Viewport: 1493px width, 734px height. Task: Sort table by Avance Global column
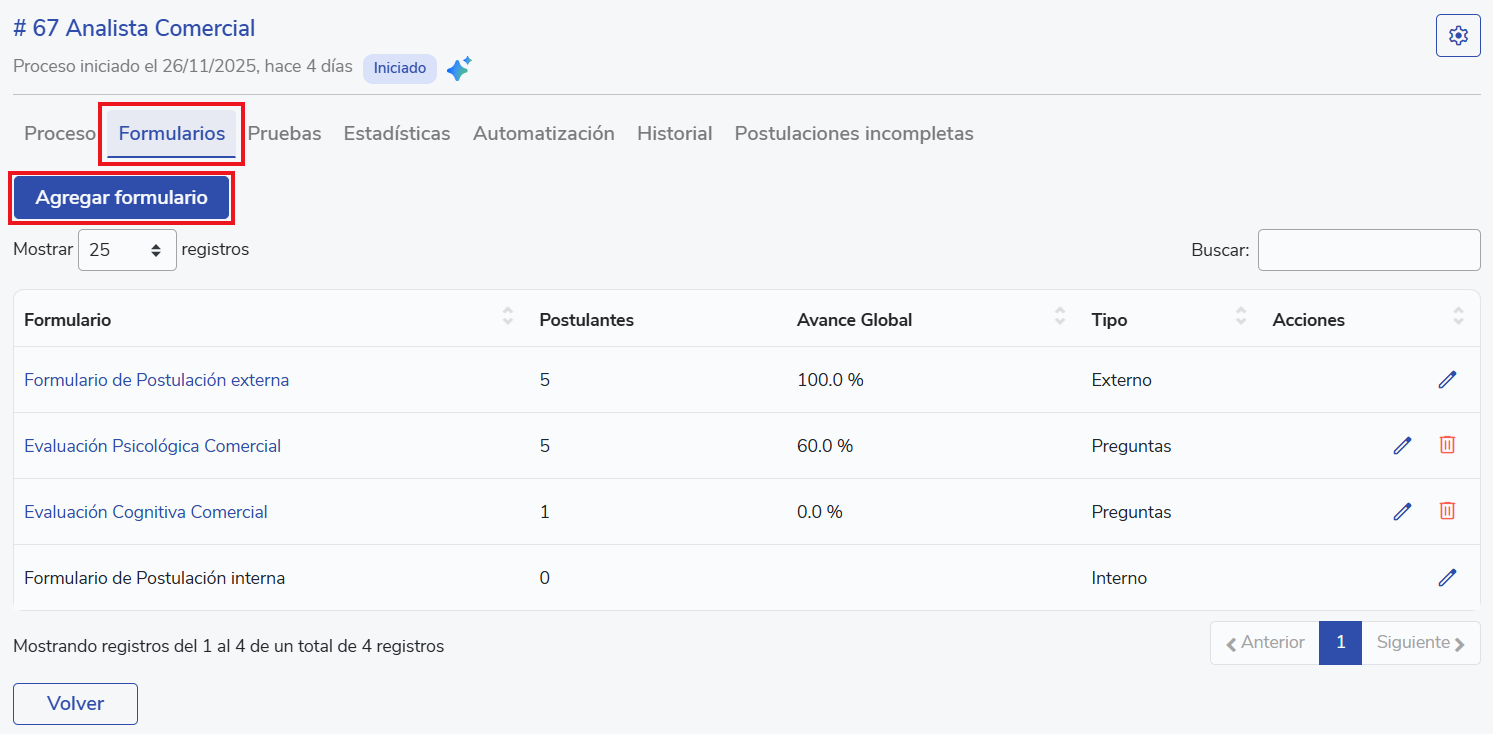[1060, 317]
